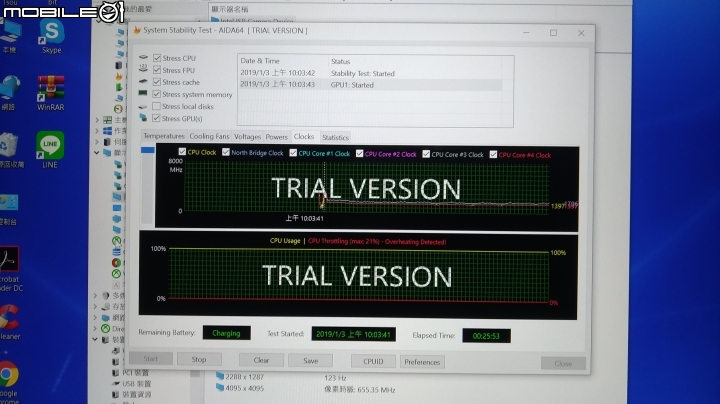
Task: Click the Elapsed Time 00:25:53 value
Action: [486, 336]
